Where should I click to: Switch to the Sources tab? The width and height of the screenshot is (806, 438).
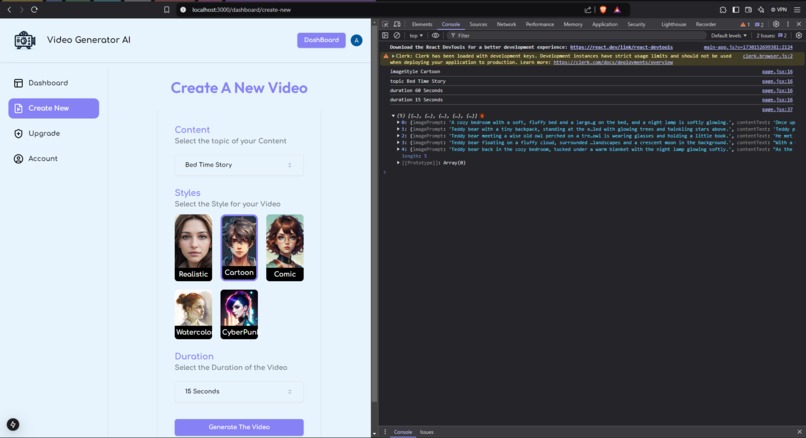pos(478,24)
